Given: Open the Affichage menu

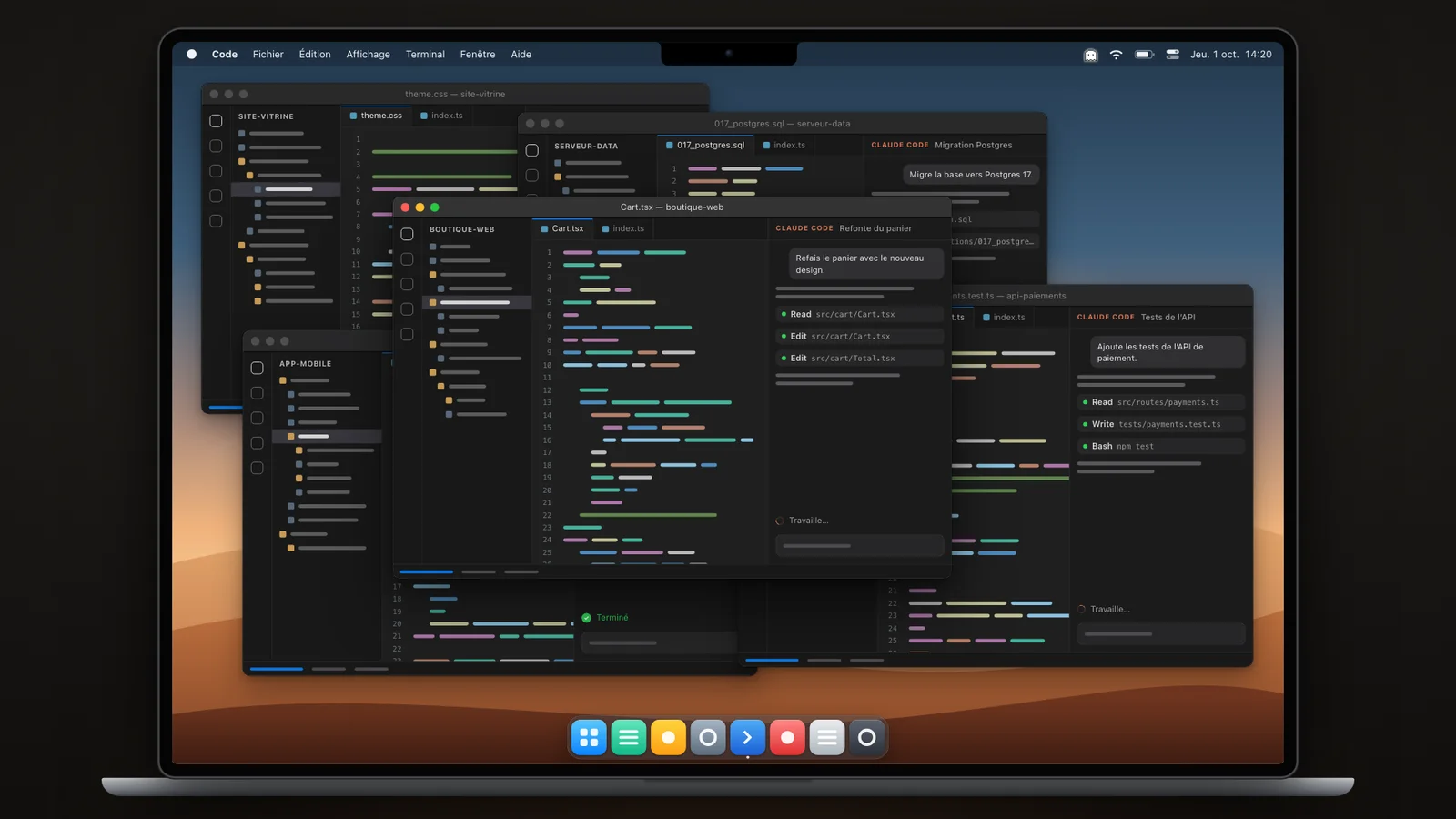Looking at the screenshot, I should pos(368,55).
